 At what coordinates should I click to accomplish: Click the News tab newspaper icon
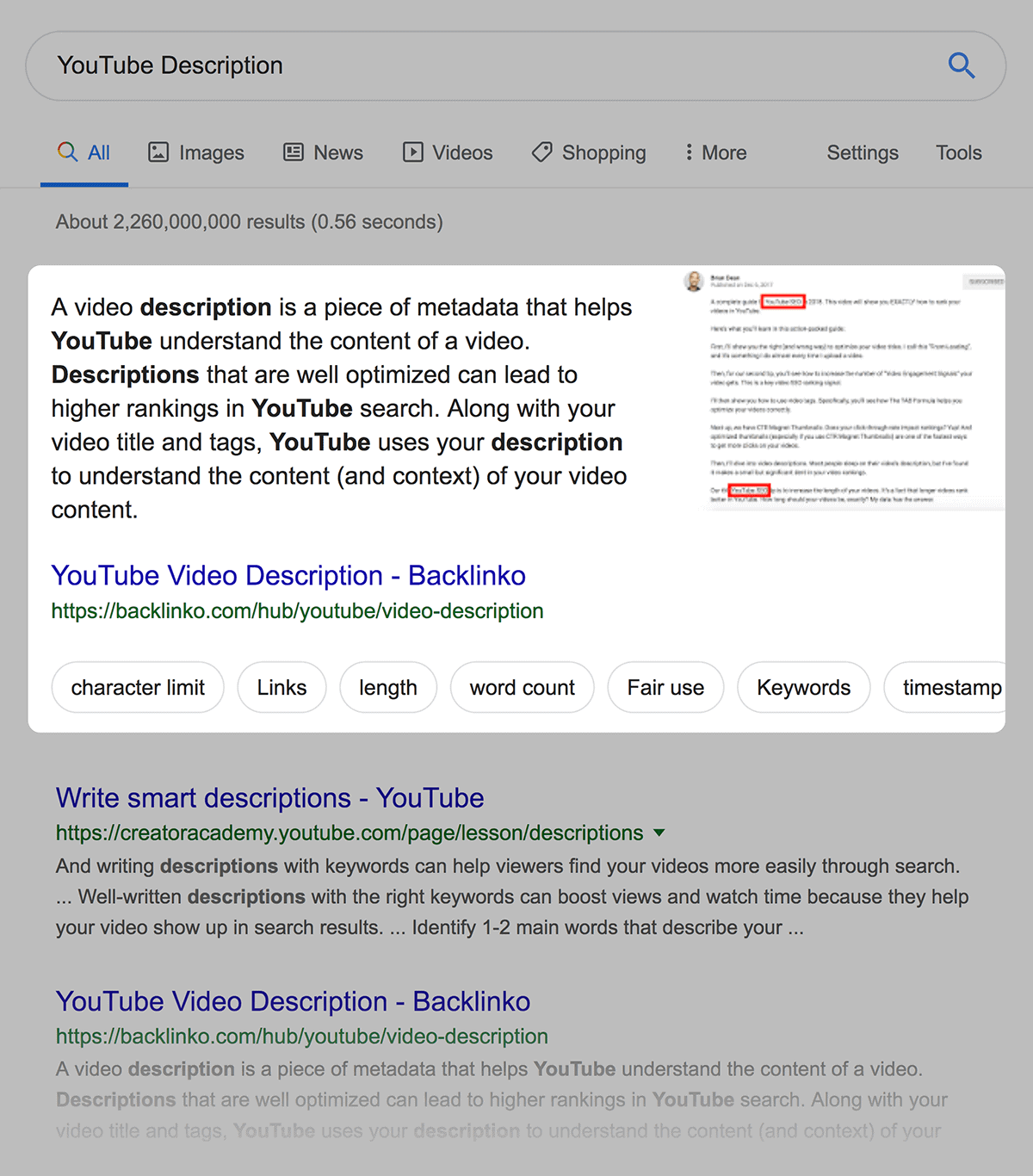(294, 152)
